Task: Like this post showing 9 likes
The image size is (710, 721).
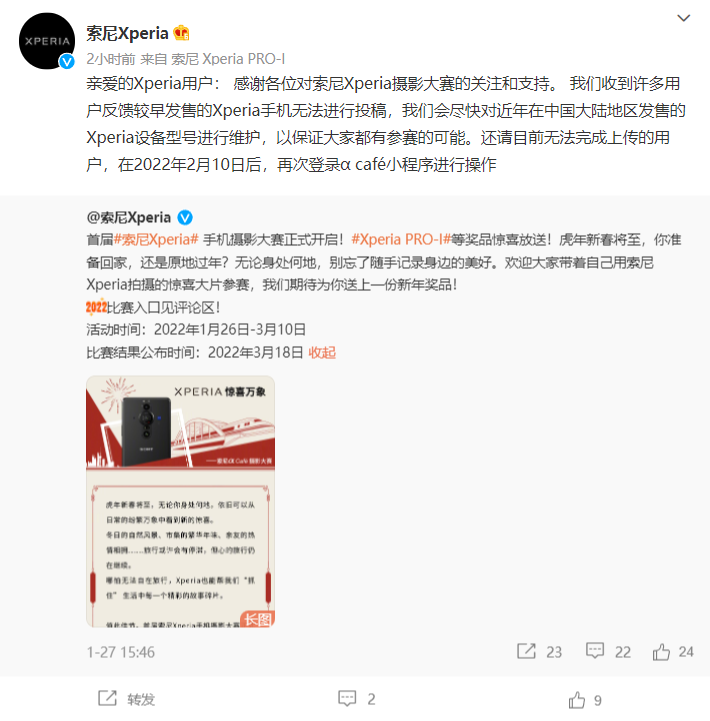Action: (585, 700)
